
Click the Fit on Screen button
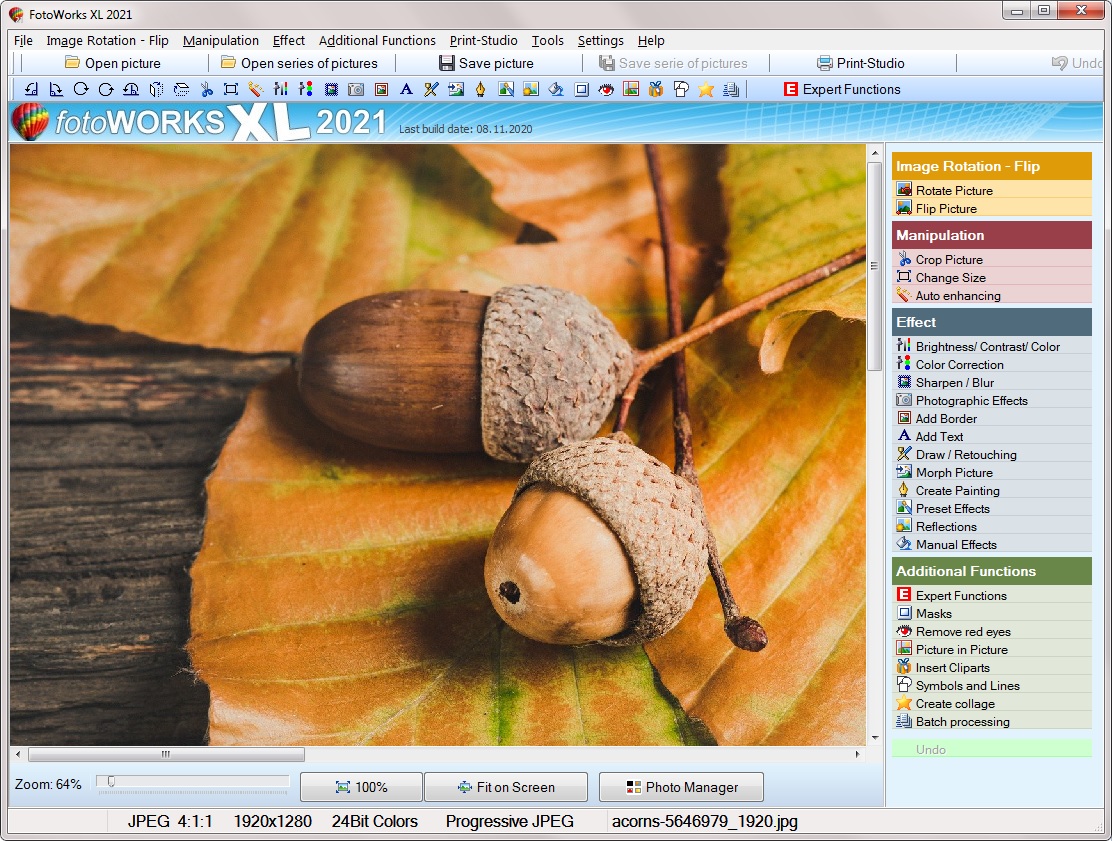[506, 787]
